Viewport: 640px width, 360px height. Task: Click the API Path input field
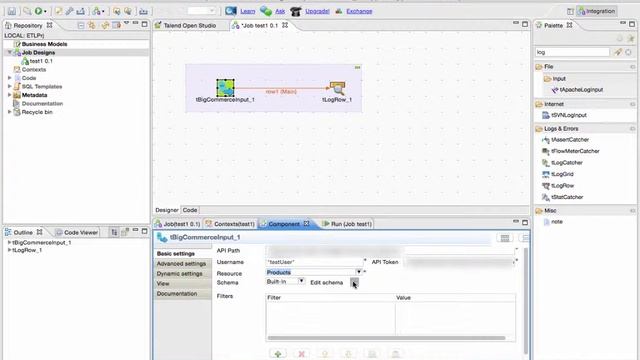[391, 251]
